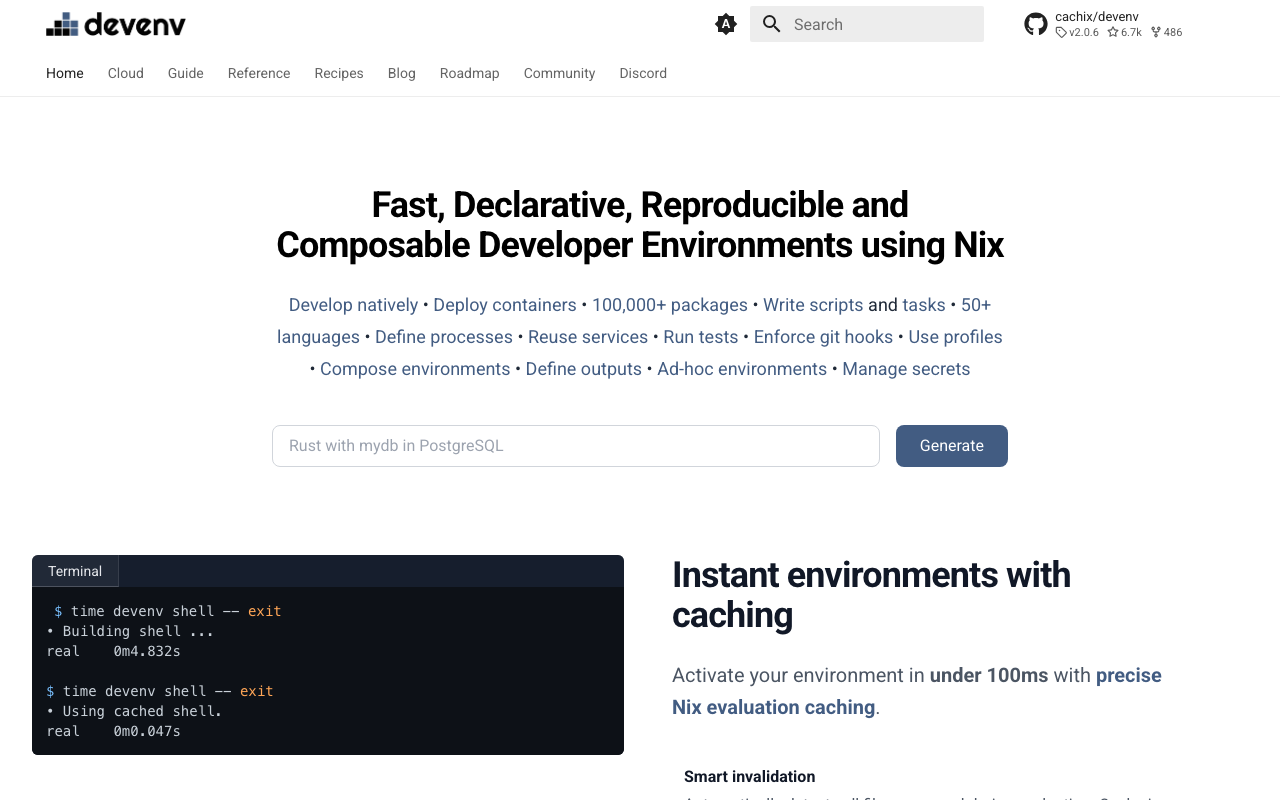
Task: Open the 'Enforce git hooks' link
Action: click(823, 337)
